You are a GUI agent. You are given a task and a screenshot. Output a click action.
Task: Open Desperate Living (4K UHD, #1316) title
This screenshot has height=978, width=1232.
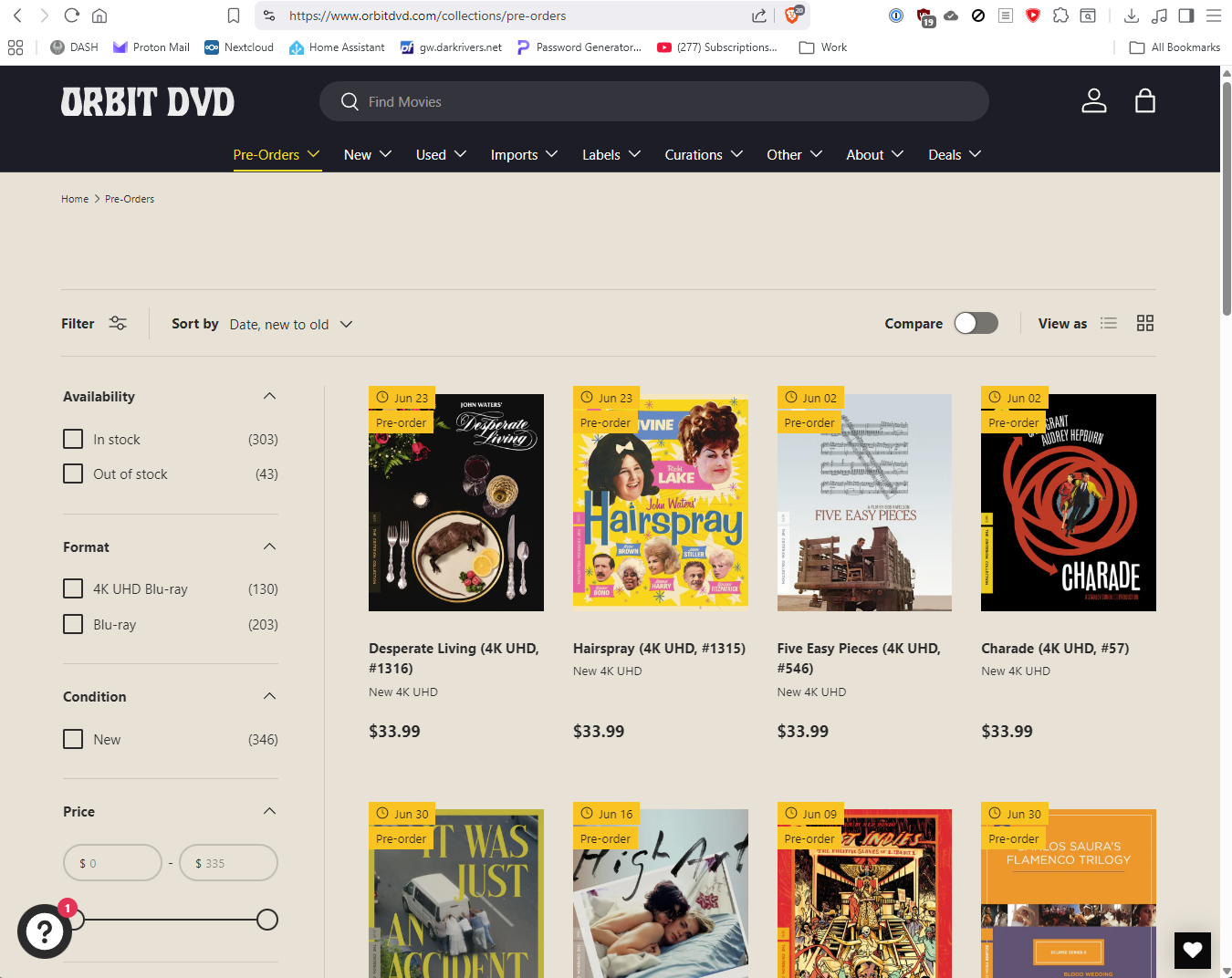tap(454, 658)
